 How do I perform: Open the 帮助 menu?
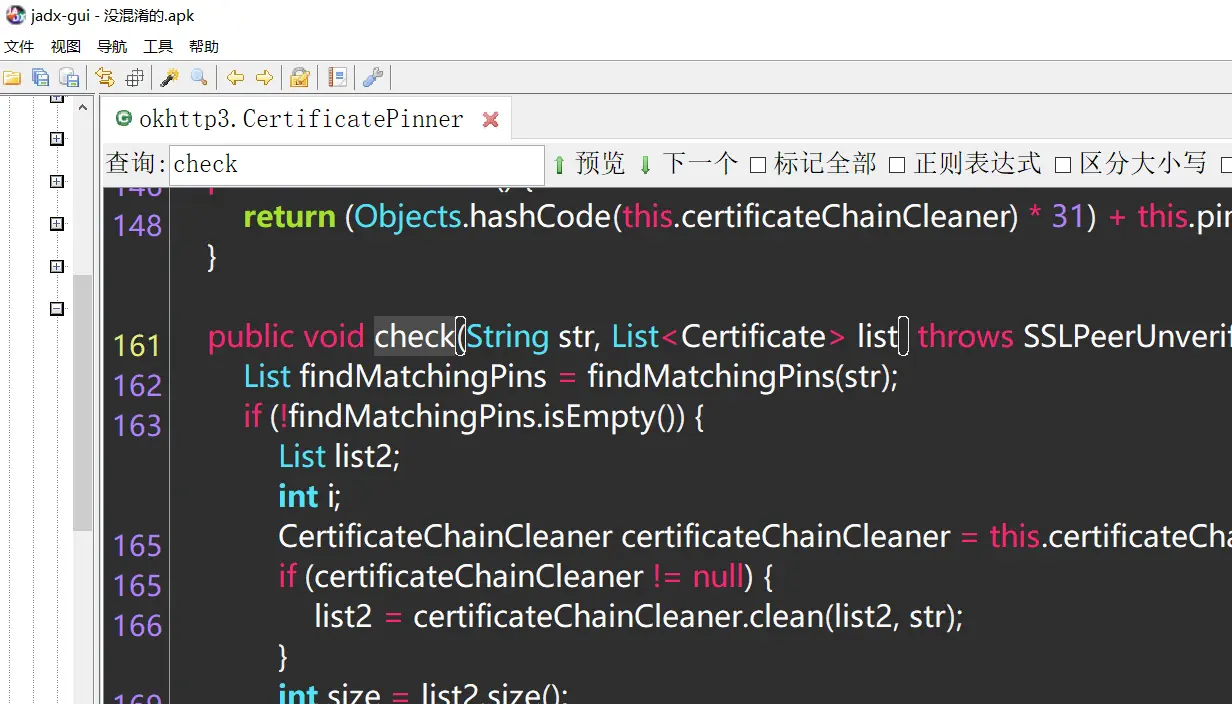204,46
